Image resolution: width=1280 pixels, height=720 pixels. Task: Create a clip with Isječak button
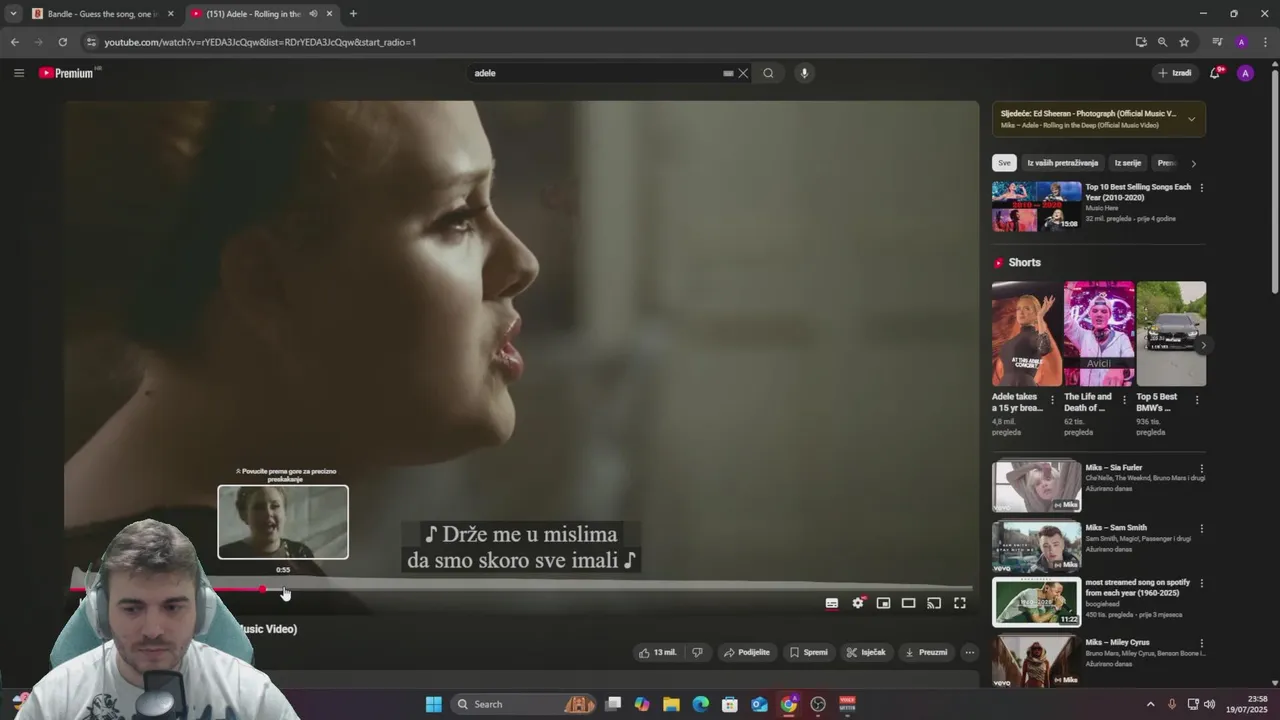point(866,652)
